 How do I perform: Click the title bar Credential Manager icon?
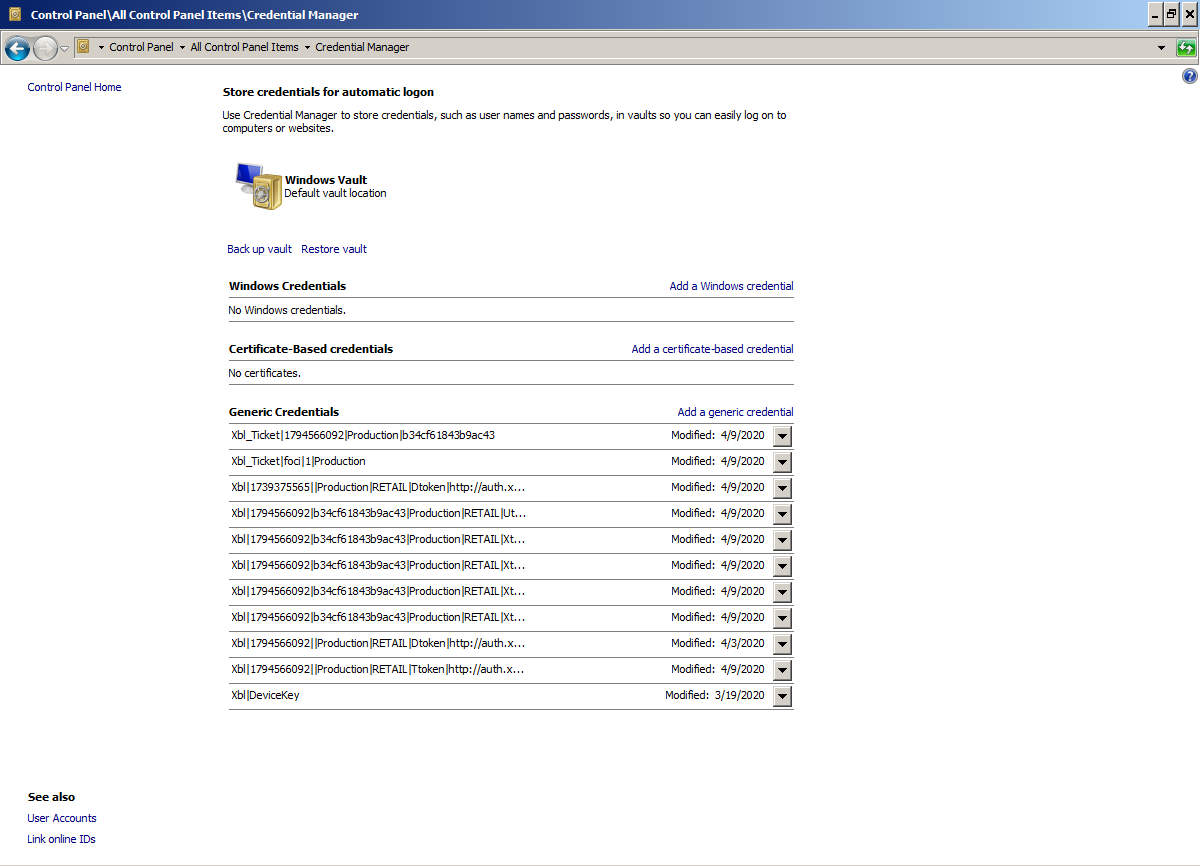tap(14, 15)
